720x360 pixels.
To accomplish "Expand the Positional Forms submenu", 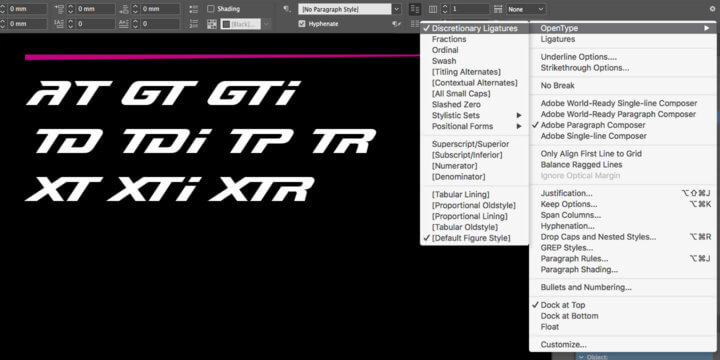I will click(x=474, y=126).
